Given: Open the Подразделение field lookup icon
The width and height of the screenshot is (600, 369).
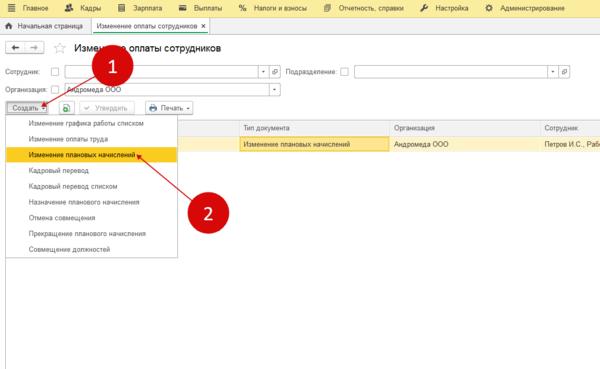Looking at the screenshot, I should click(564, 72).
